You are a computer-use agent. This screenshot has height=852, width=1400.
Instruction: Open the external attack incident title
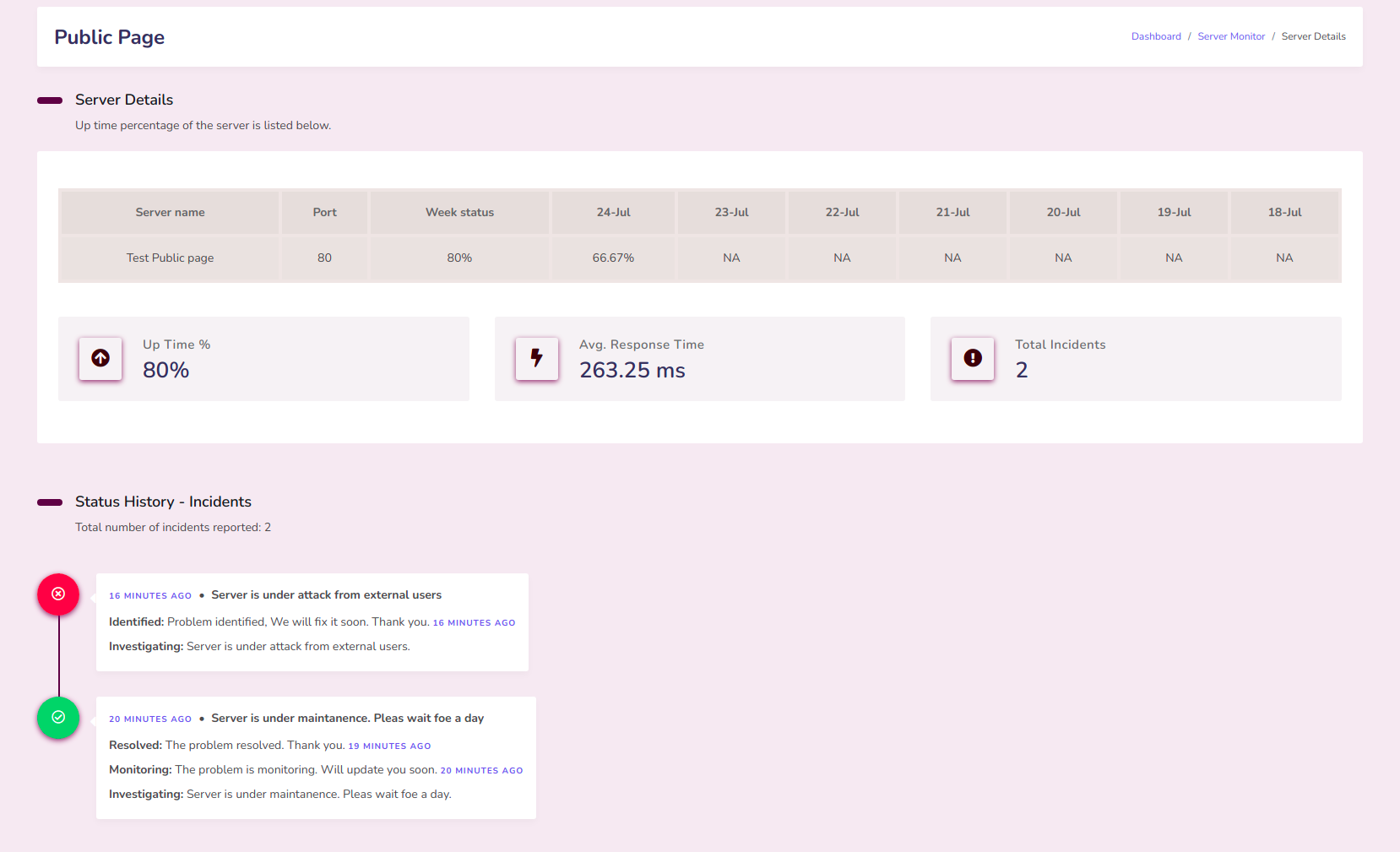click(x=326, y=595)
